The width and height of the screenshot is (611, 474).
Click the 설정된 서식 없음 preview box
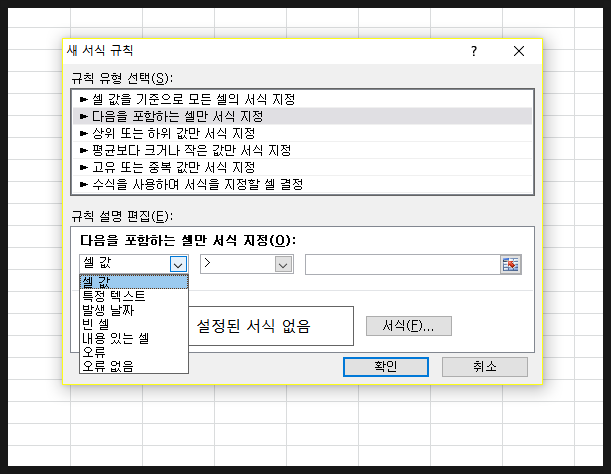click(x=271, y=326)
